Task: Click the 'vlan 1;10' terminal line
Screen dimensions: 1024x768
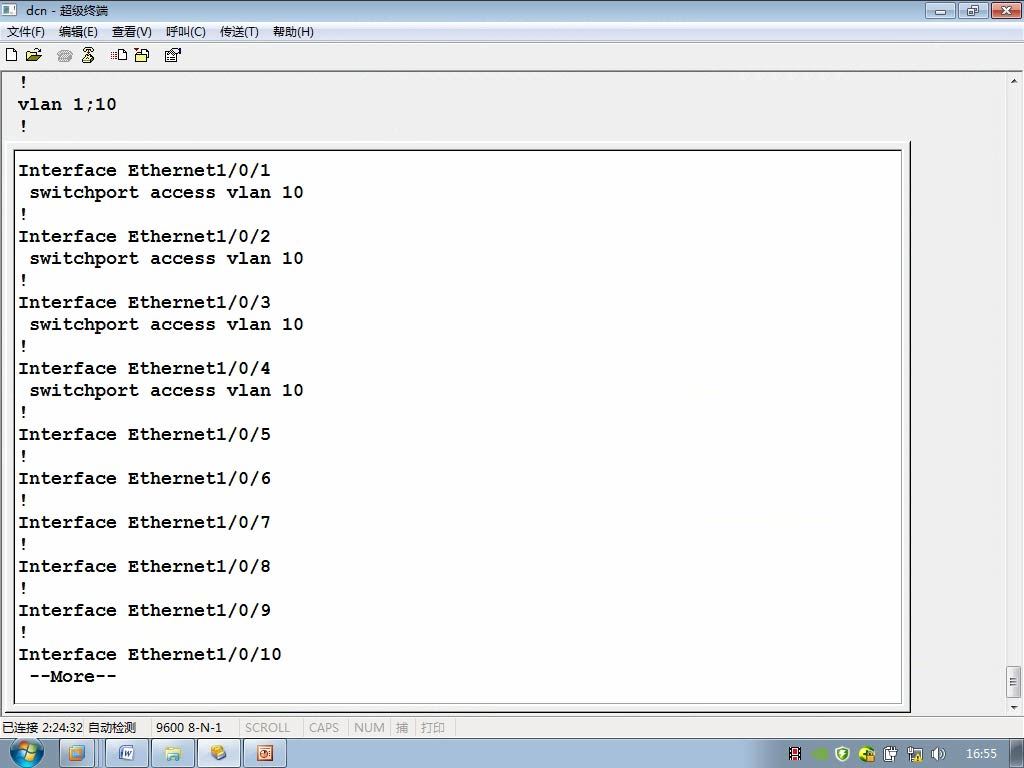Action: click(67, 104)
